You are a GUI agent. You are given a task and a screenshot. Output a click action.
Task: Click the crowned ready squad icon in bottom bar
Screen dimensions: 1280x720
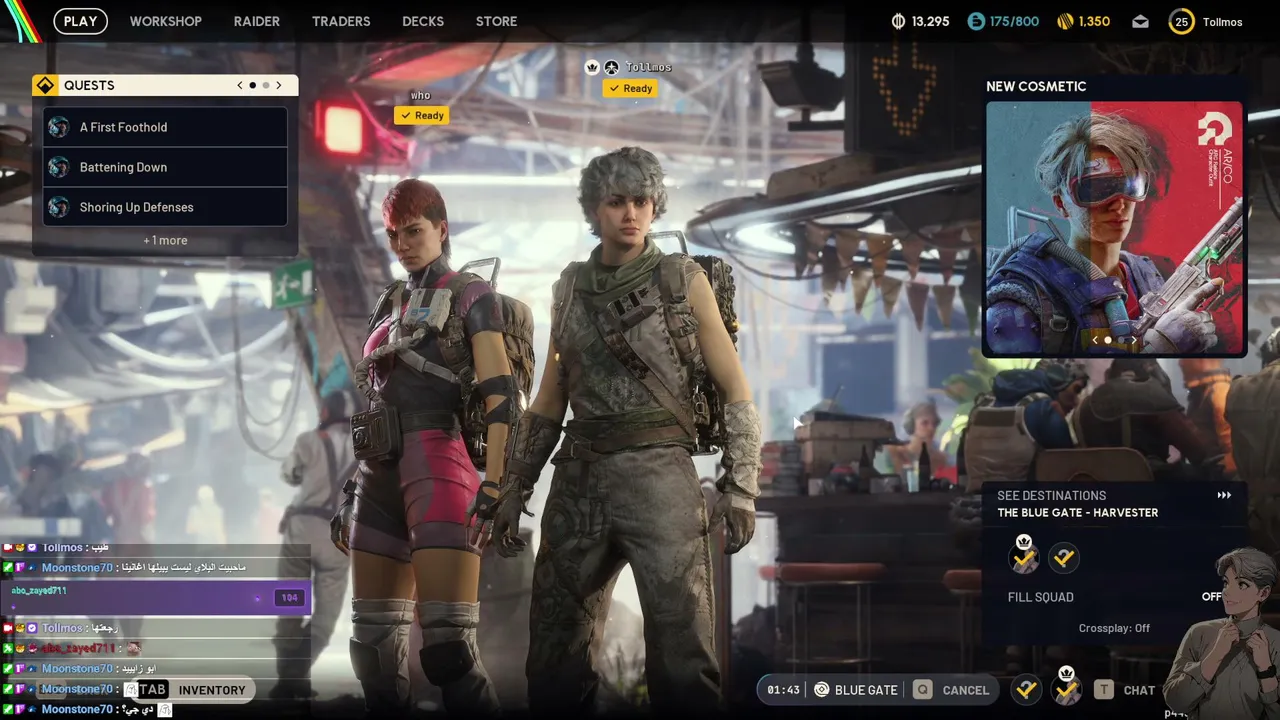pyautogui.click(x=1067, y=687)
